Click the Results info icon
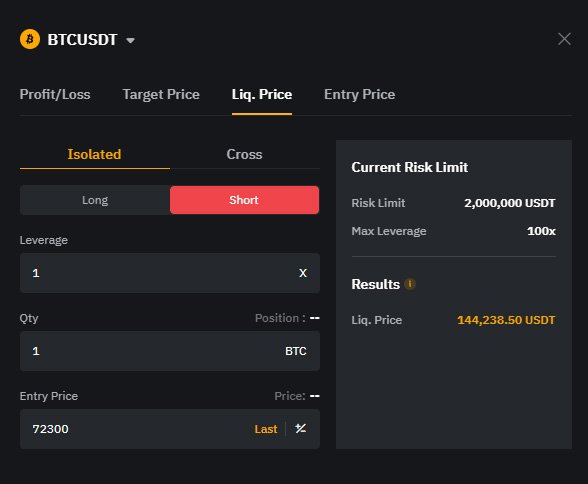This screenshot has width=588, height=484. [x=410, y=284]
